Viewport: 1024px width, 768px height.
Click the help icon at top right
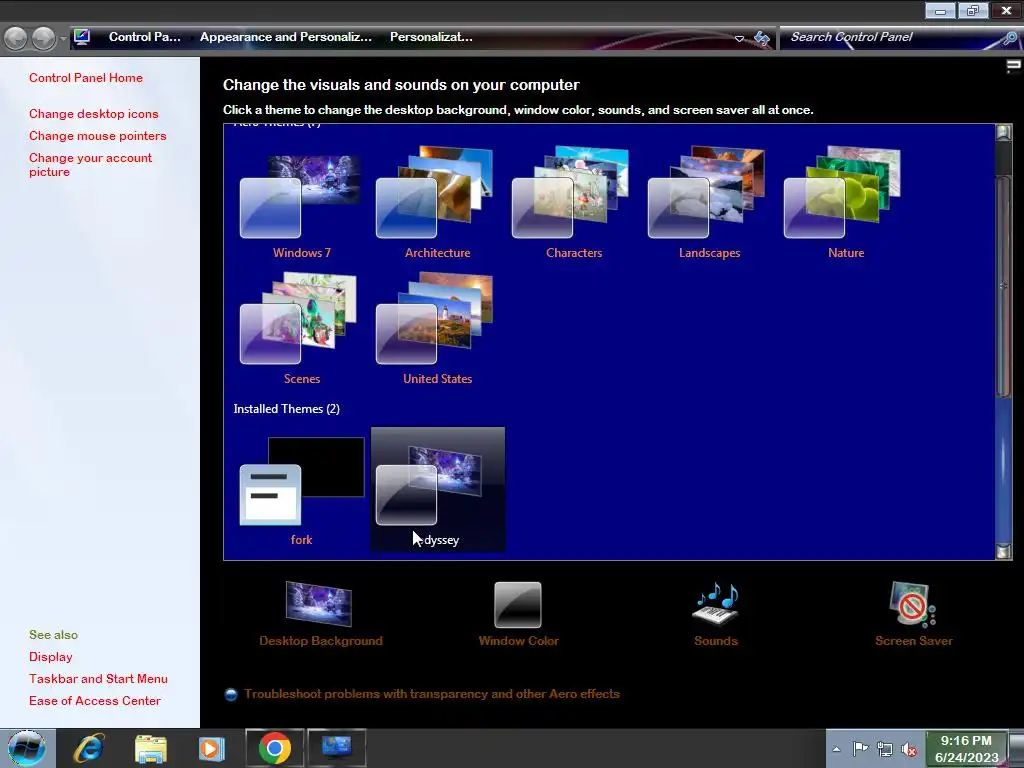tap(1013, 67)
